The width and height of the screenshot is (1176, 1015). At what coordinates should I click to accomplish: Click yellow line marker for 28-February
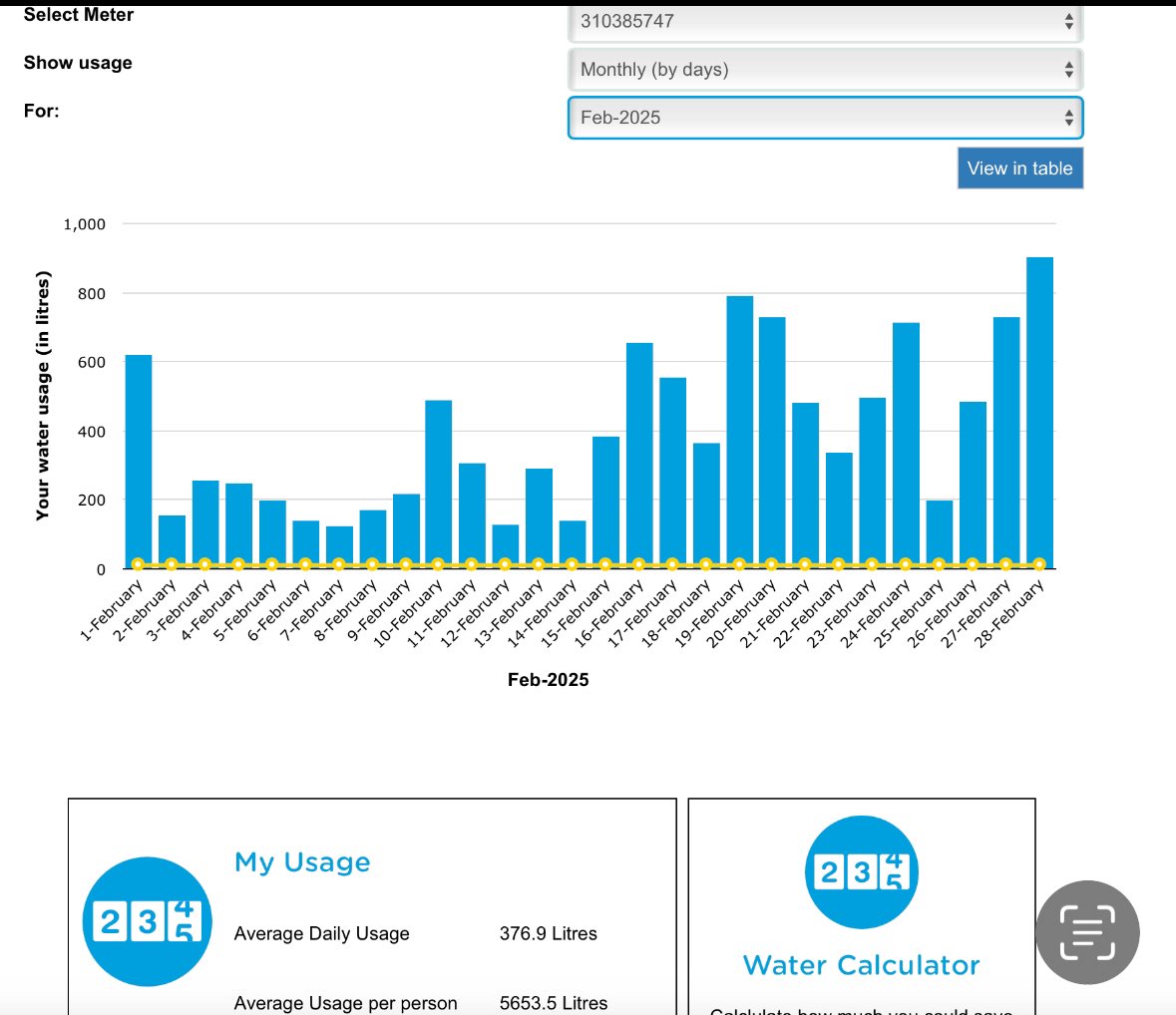1039,564
